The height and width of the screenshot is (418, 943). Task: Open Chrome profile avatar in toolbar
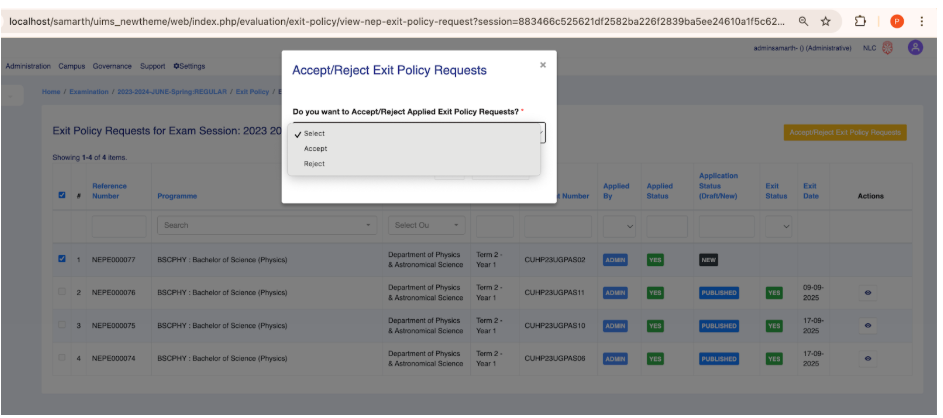897,21
